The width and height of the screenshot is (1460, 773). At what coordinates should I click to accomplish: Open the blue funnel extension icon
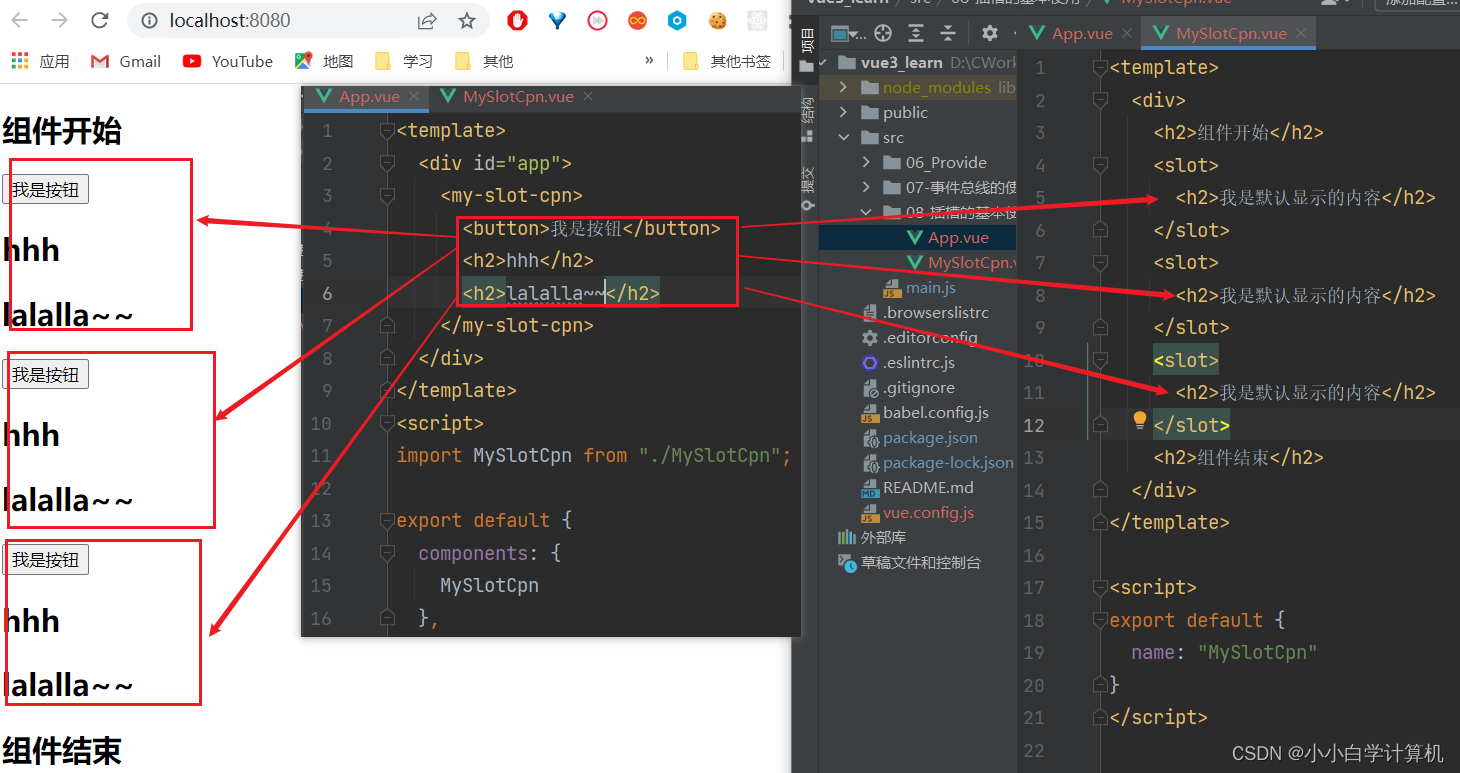(557, 20)
